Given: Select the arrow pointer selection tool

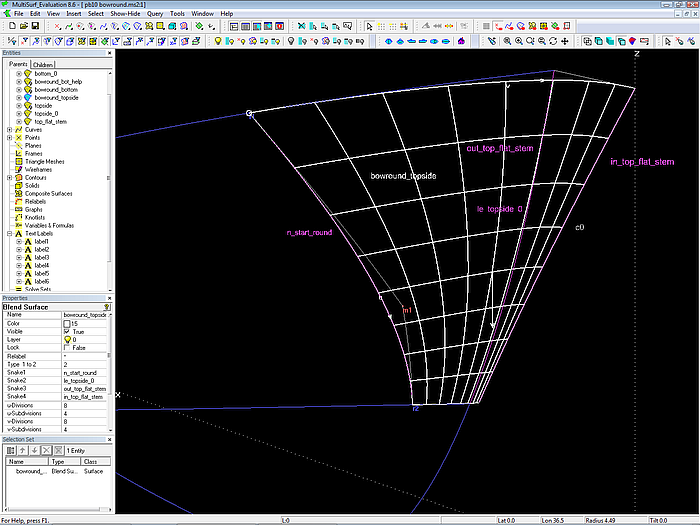Looking at the screenshot, I should point(369,25).
